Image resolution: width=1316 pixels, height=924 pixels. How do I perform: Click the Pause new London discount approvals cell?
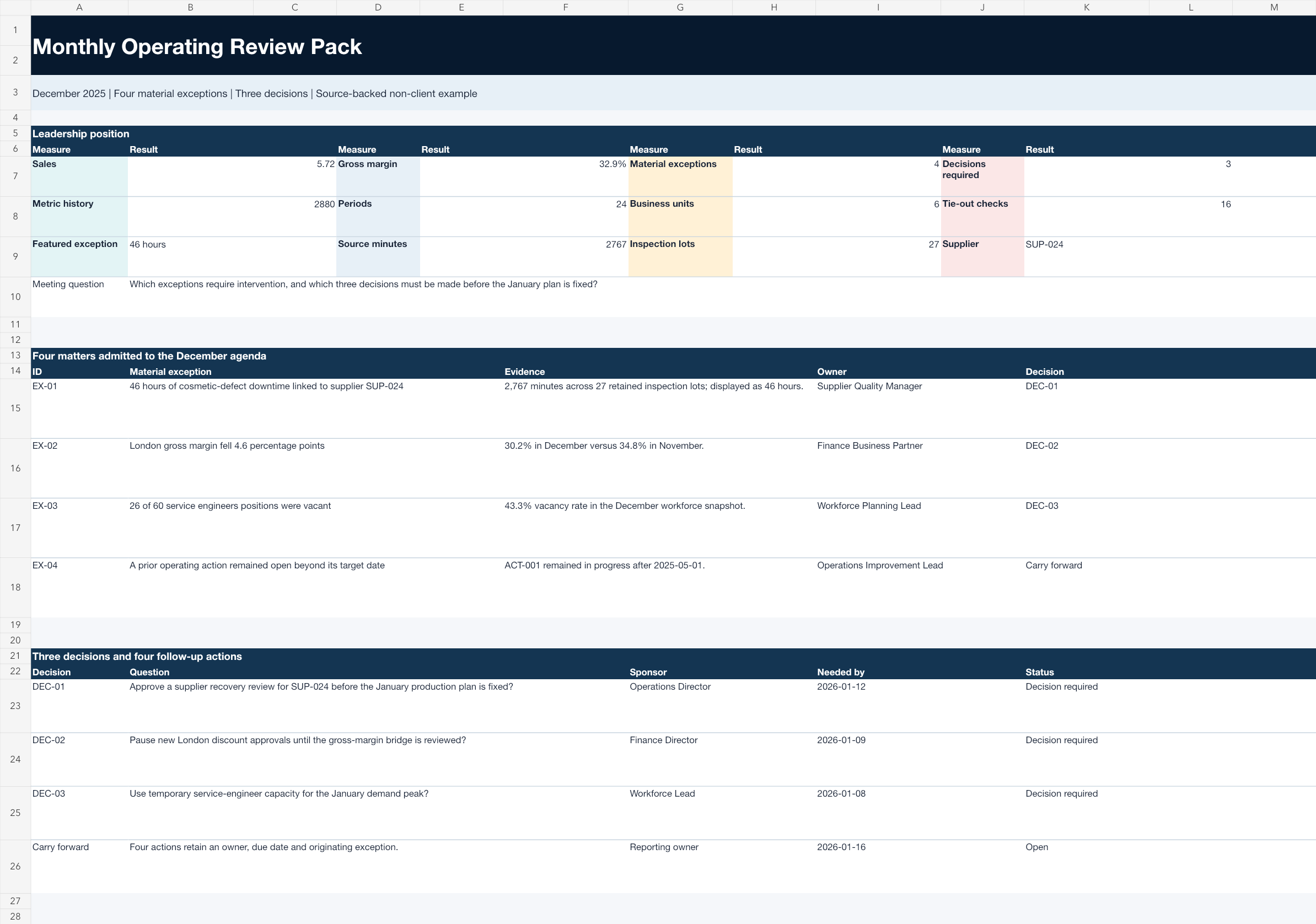point(378,760)
